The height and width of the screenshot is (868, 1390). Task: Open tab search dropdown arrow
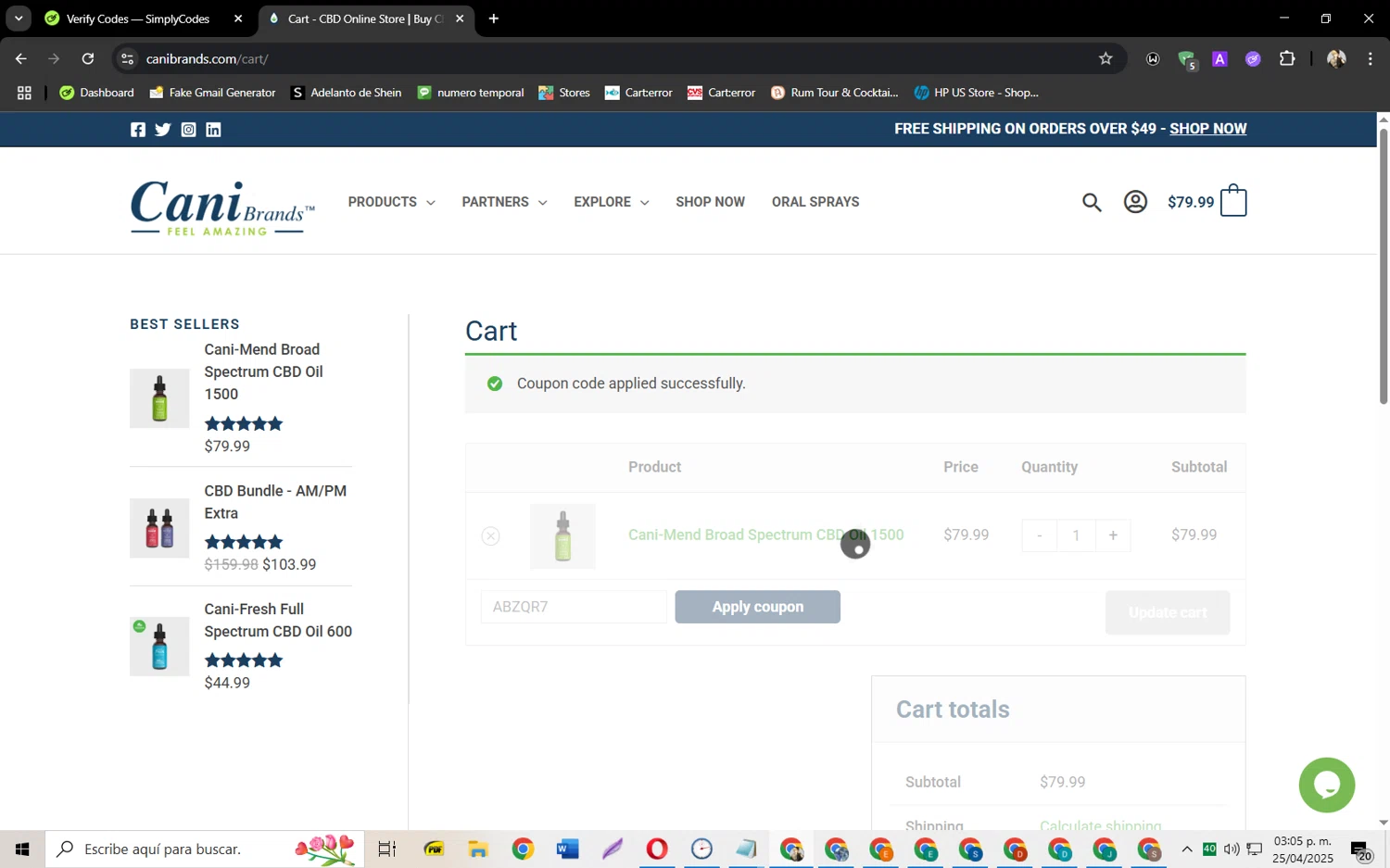(19, 19)
